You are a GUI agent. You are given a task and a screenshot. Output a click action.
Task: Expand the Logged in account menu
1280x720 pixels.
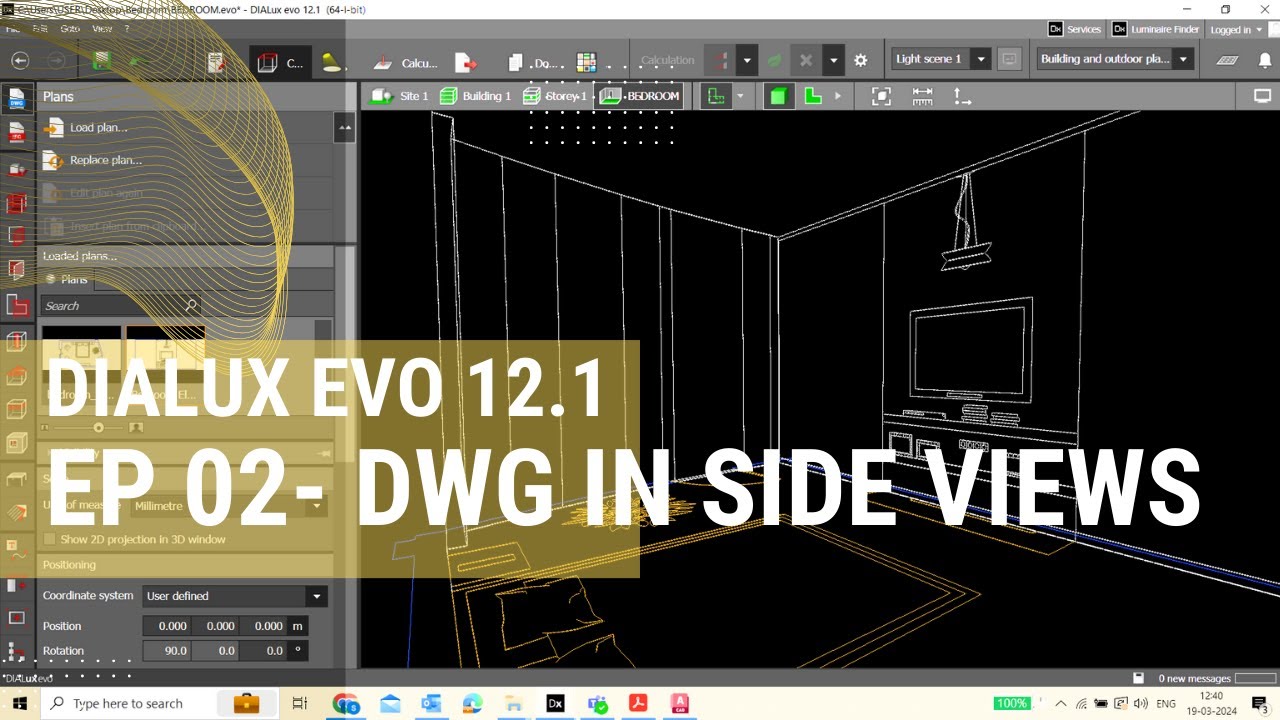(x=1236, y=30)
